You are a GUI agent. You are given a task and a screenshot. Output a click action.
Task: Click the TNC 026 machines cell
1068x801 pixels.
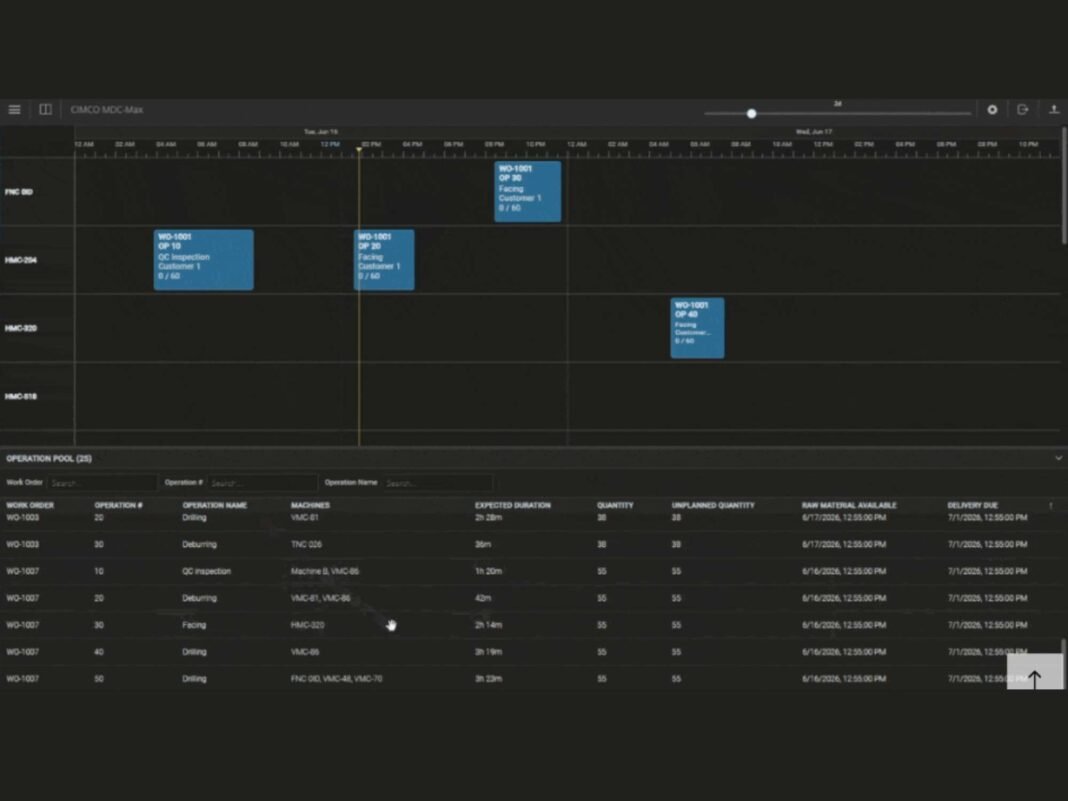(x=307, y=544)
